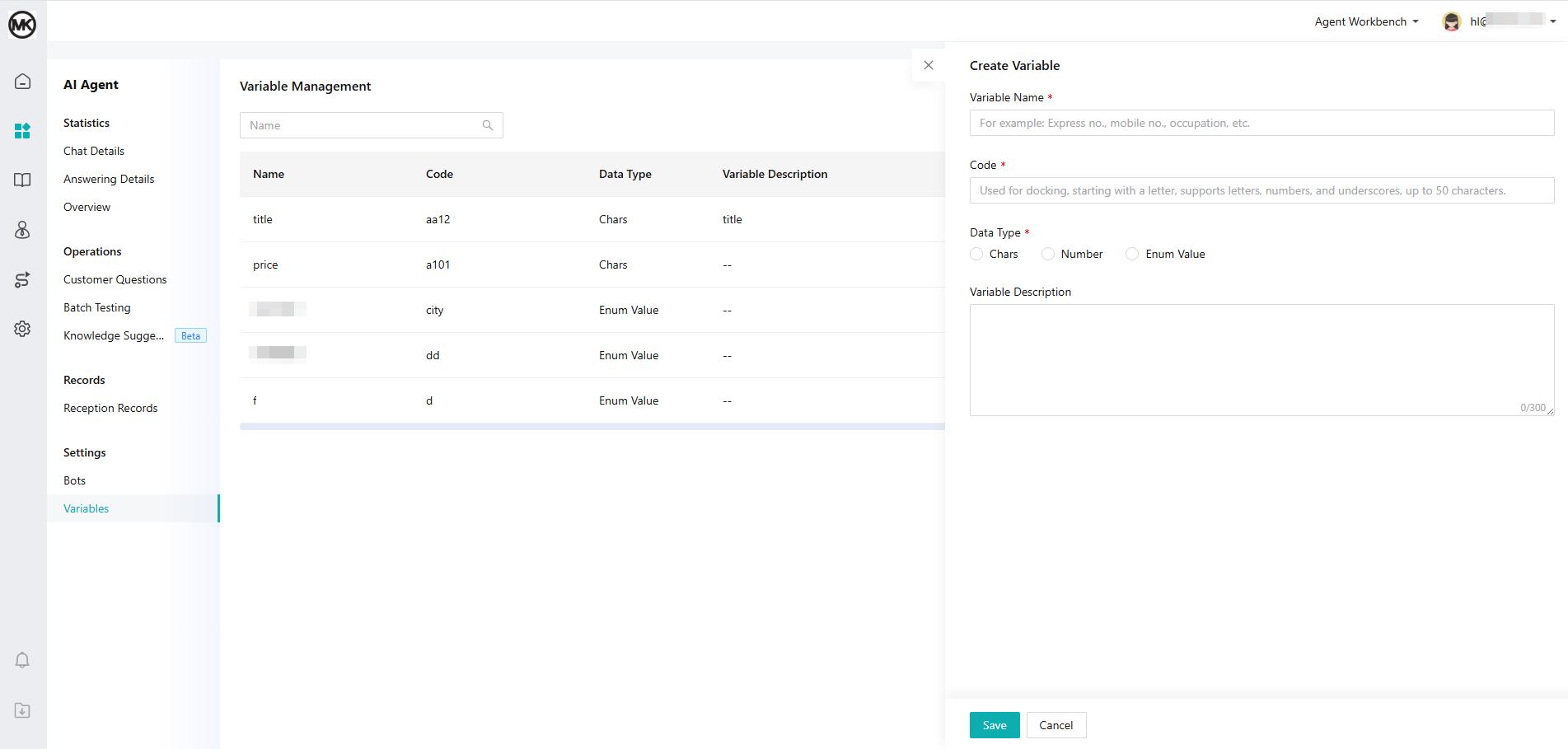The width and height of the screenshot is (1568, 749).
Task: Select Variables in the sidebar
Action: (x=133, y=508)
